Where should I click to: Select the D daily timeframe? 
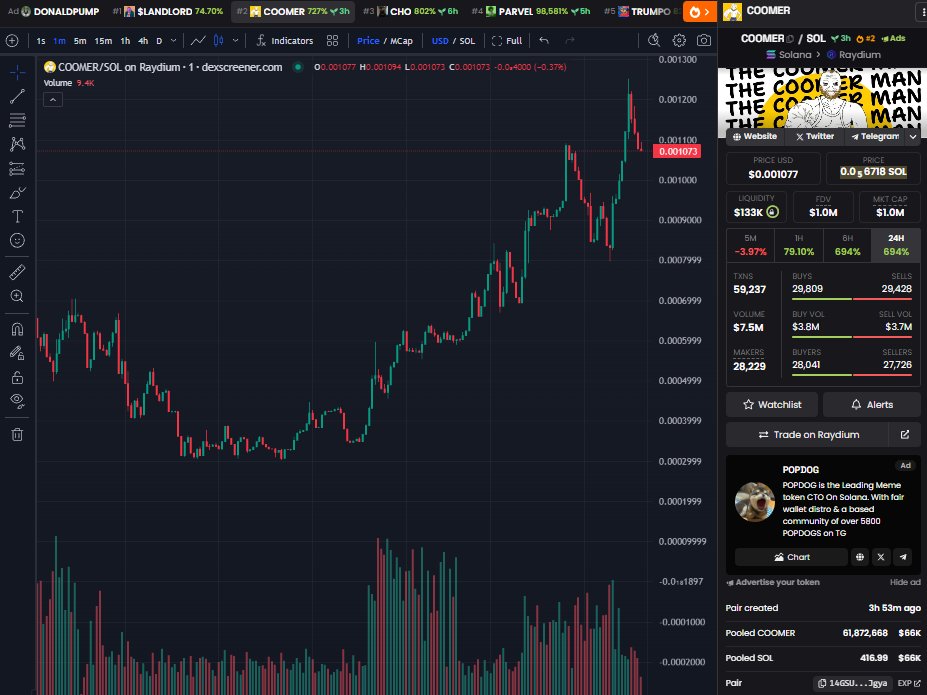pyautogui.click(x=159, y=41)
